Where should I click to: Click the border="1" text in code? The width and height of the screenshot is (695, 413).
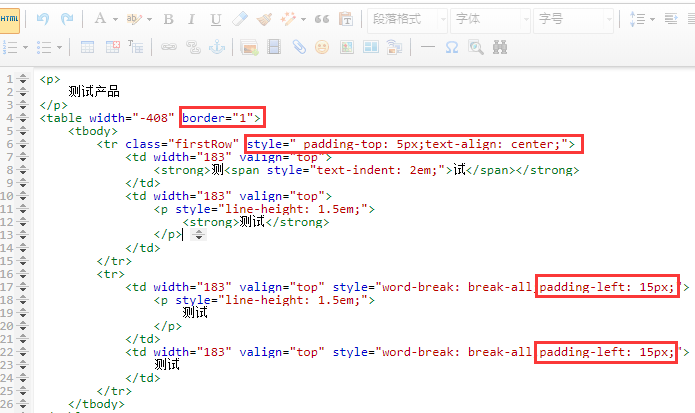pos(223,118)
